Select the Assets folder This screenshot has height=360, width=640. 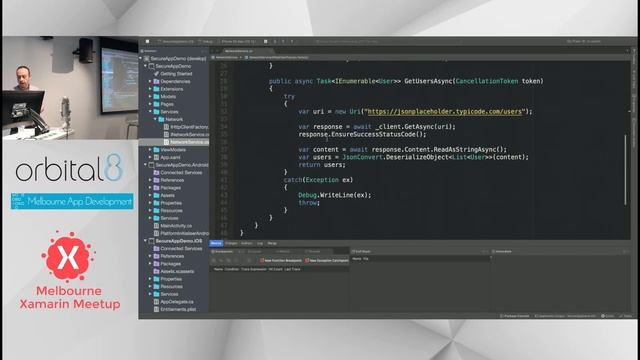click(x=167, y=196)
